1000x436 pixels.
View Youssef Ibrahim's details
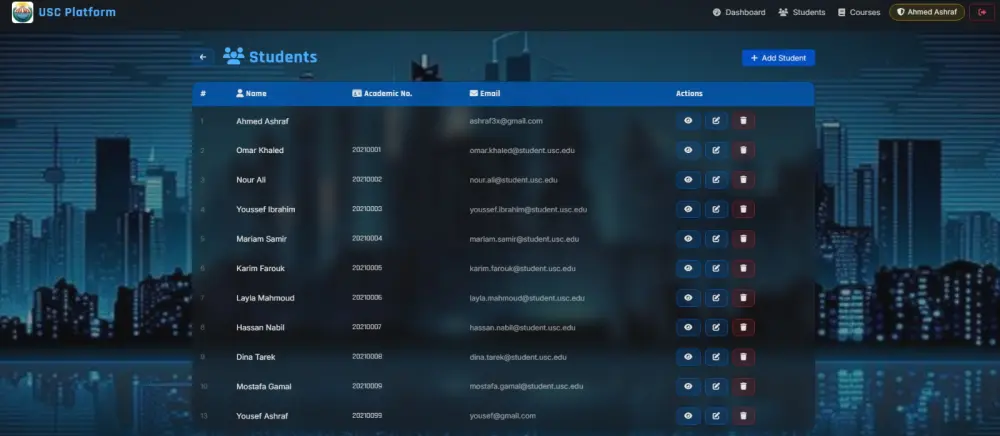tap(688, 209)
